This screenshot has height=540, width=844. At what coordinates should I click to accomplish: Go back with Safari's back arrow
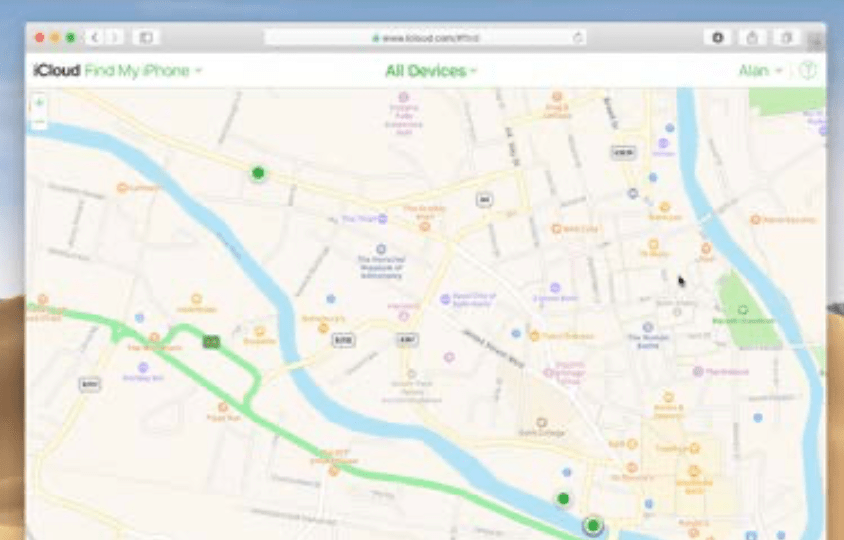pyautogui.click(x=95, y=38)
